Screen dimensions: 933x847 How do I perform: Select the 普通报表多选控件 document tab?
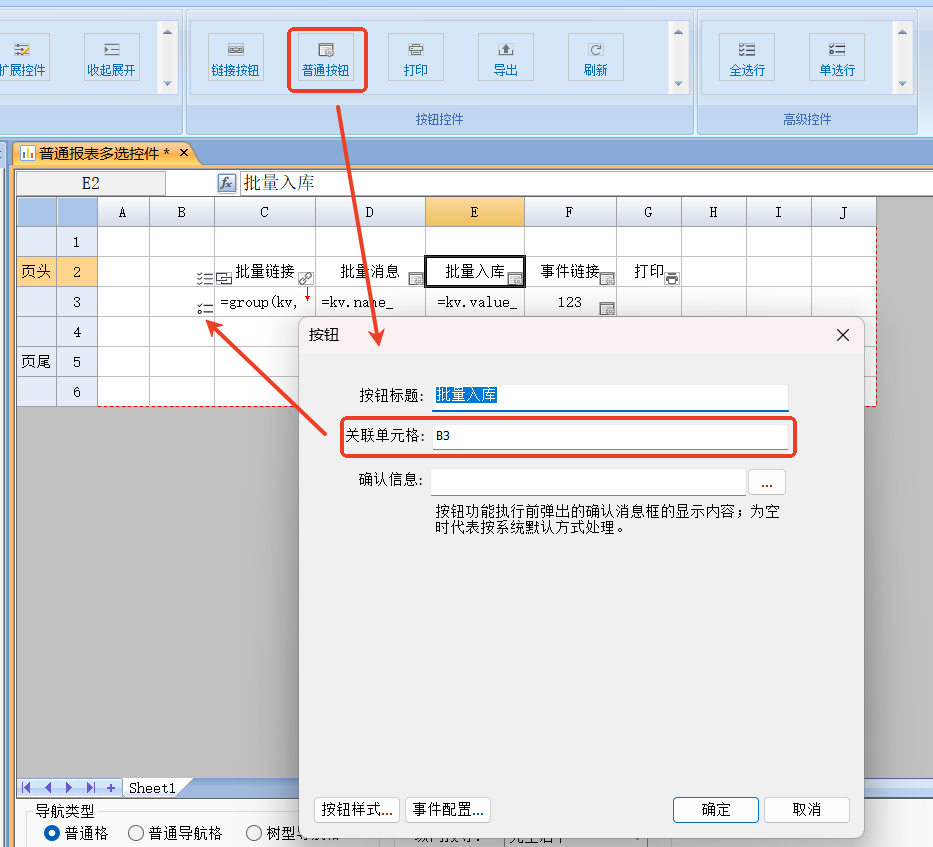tap(99, 153)
